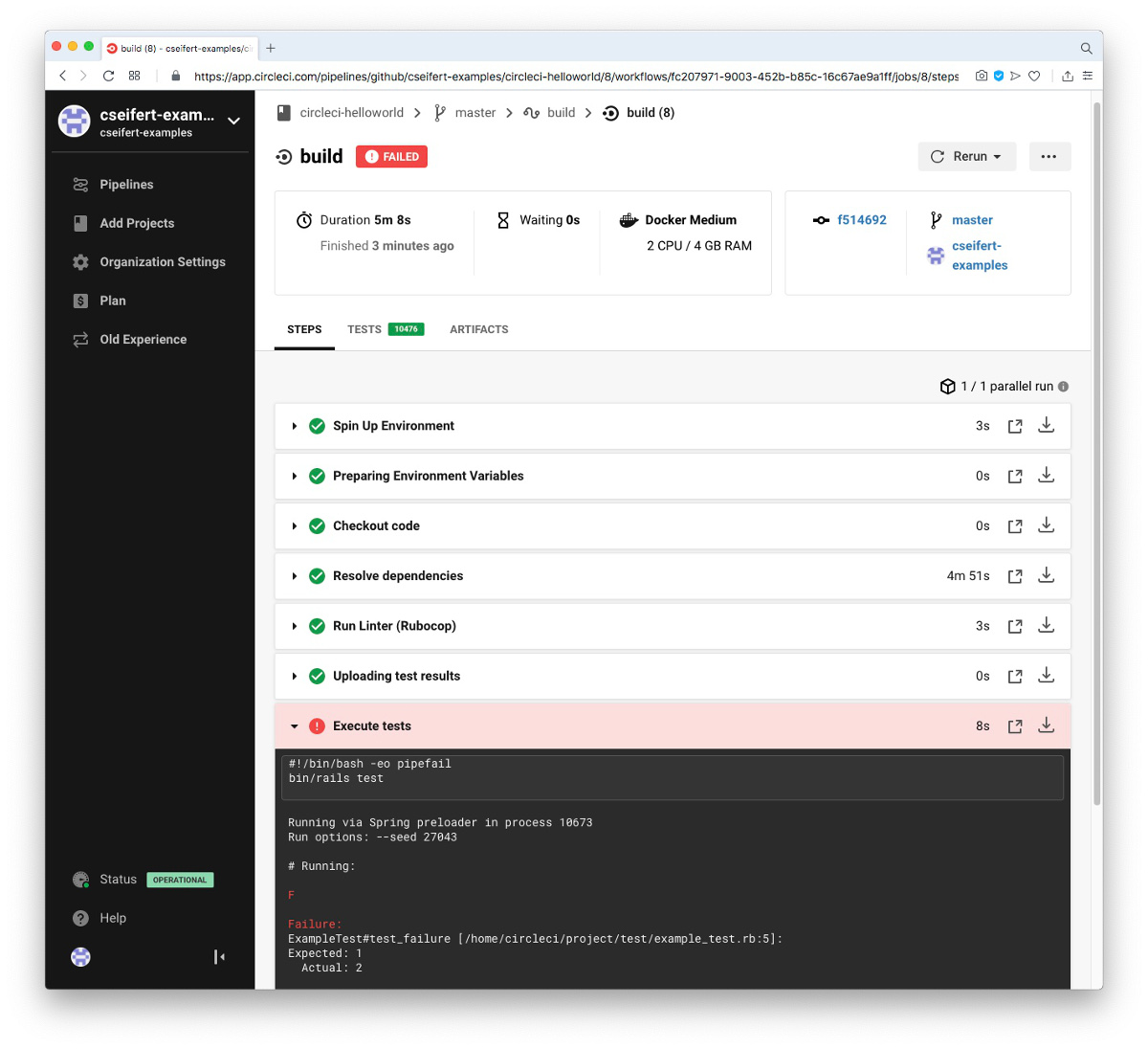Screen dimensions: 1148x1049
Task: Expand the Run Linter (Rubocop) step
Action: point(295,626)
